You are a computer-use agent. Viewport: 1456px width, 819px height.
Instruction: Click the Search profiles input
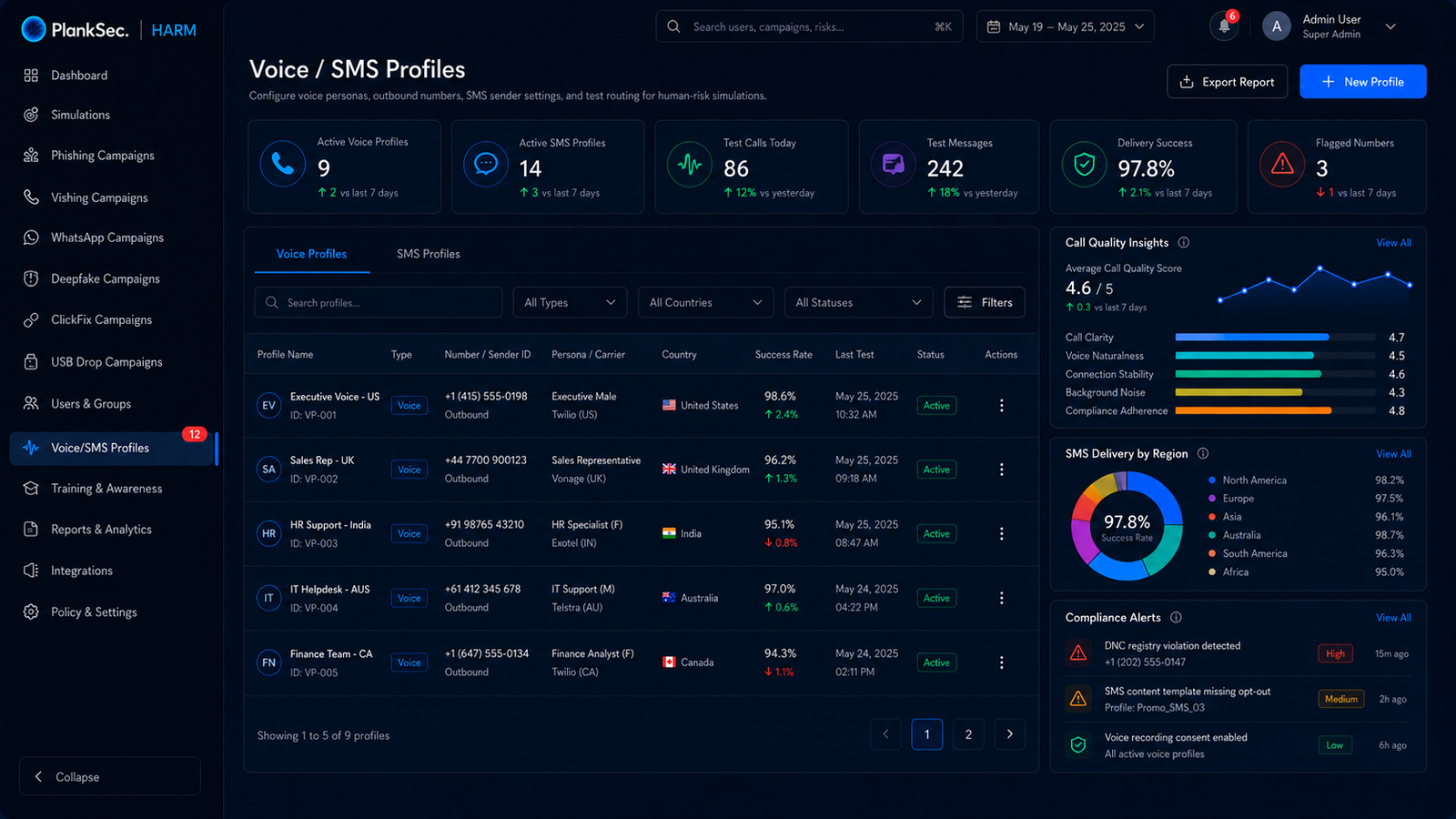[379, 302]
